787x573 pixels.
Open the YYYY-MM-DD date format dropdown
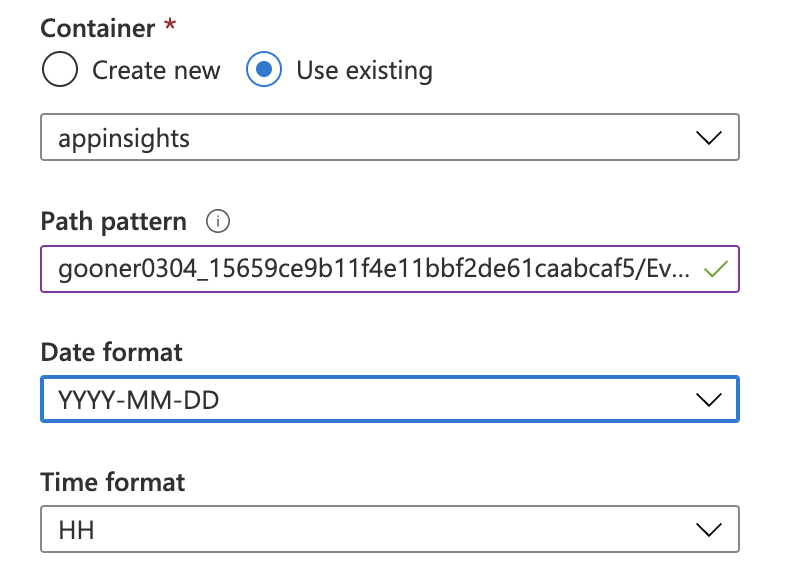pyautogui.click(x=389, y=400)
